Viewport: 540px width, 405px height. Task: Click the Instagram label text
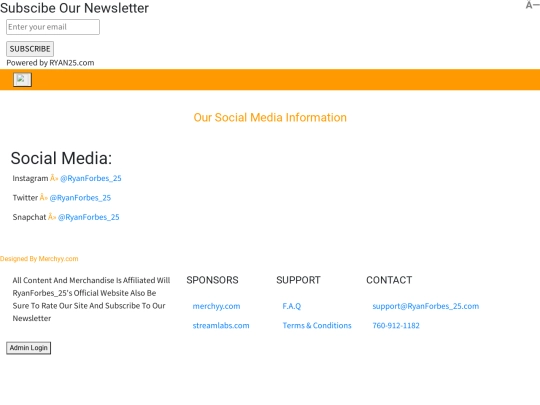(30, 178)
